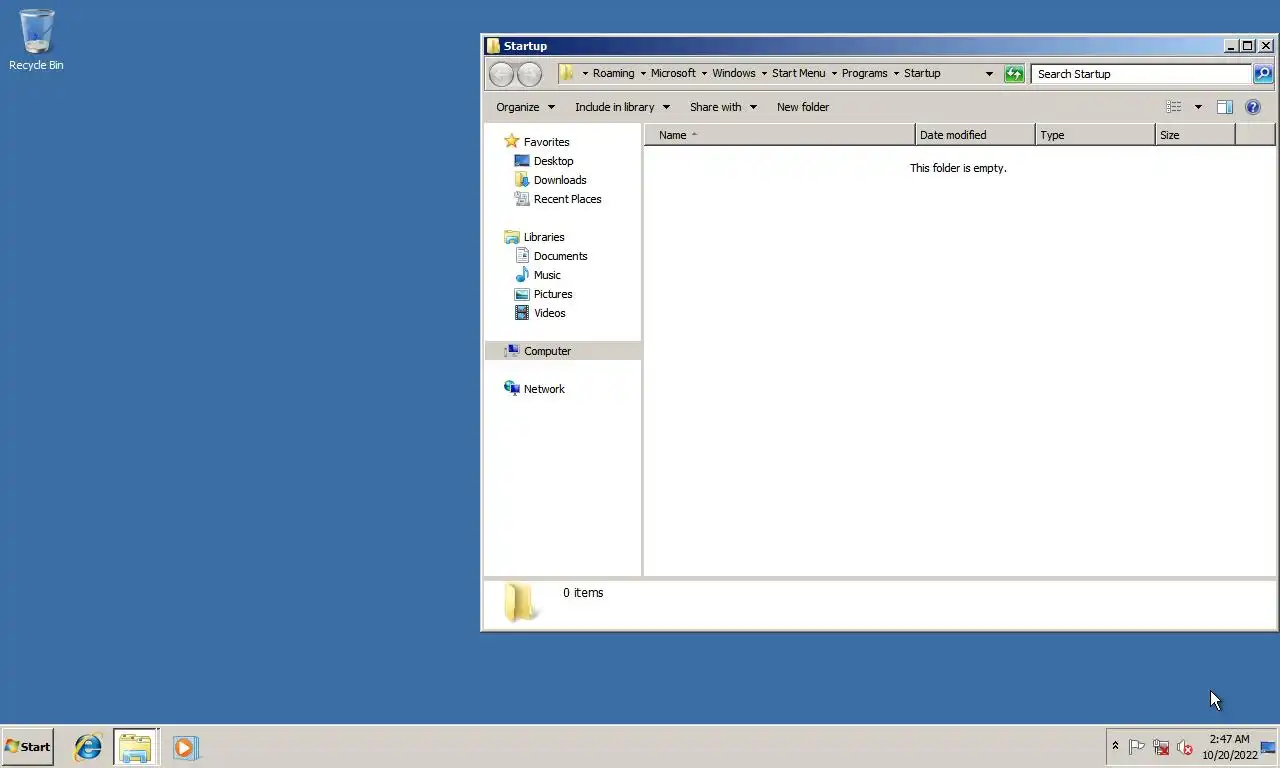Open Action Center flag icon

(1137, 747)
